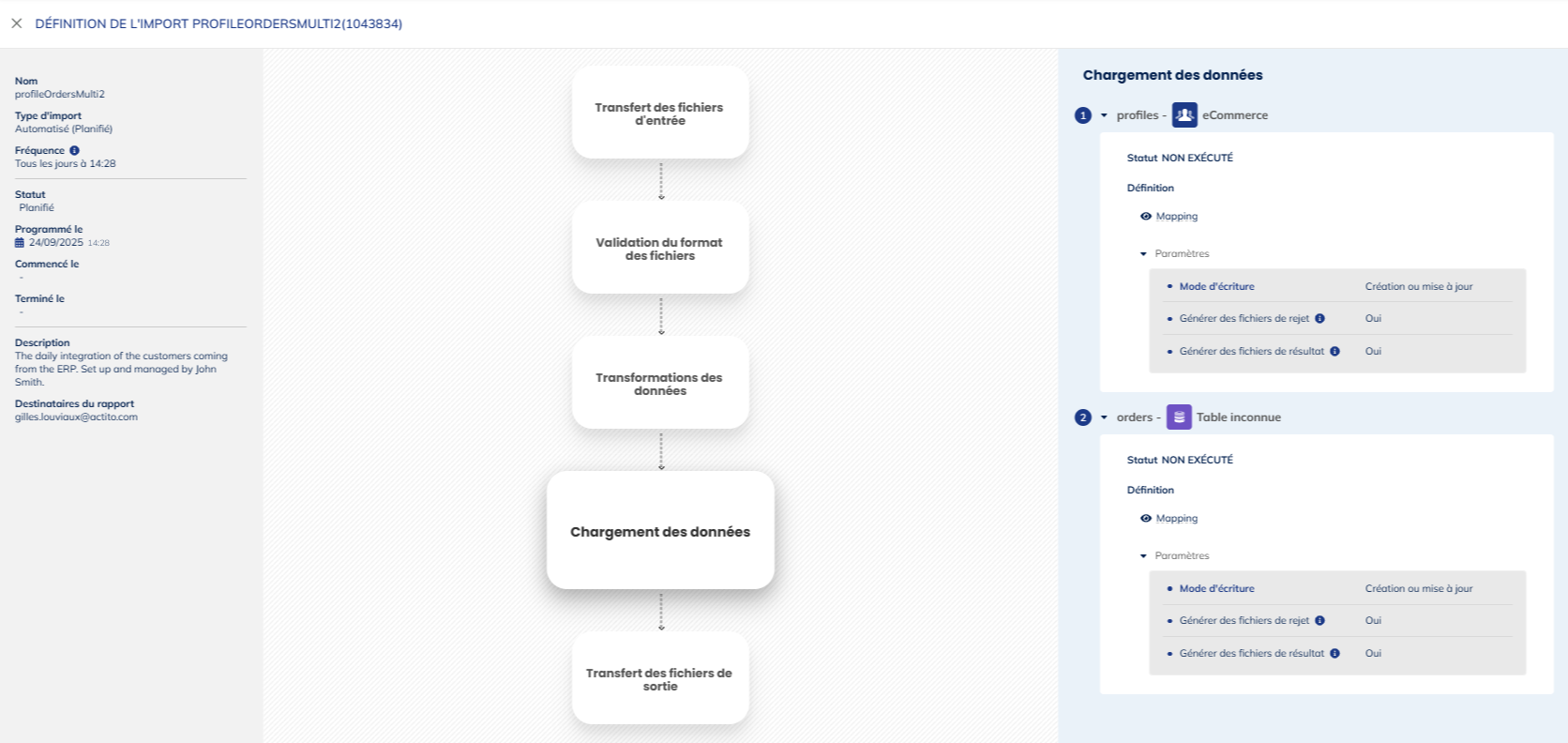Collapse the profiles section arrow
Screen dimensions: 1568x743
pyautogui.click(x=1104, y=115)
